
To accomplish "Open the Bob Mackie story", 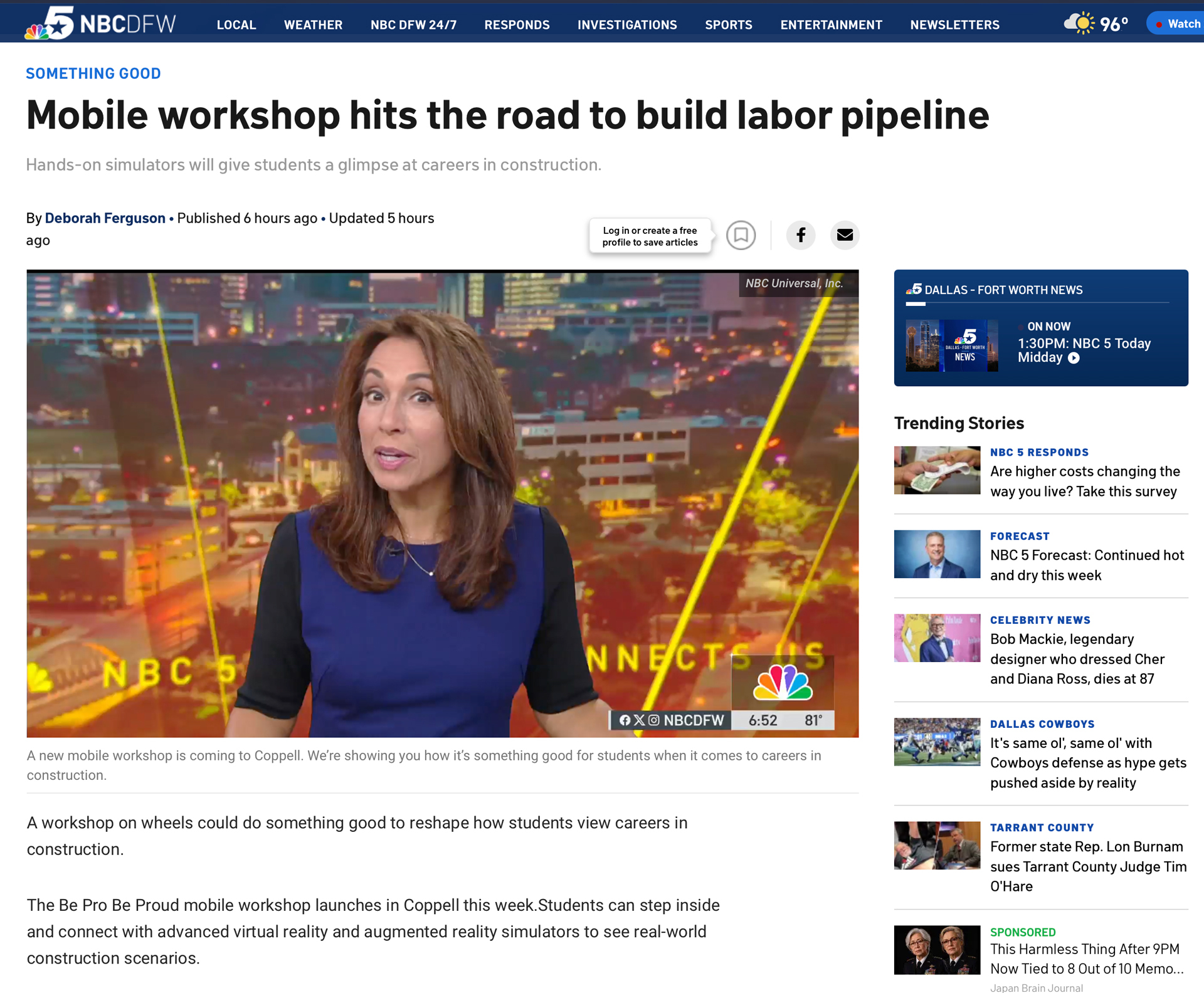I will [x=1077, y=659].
